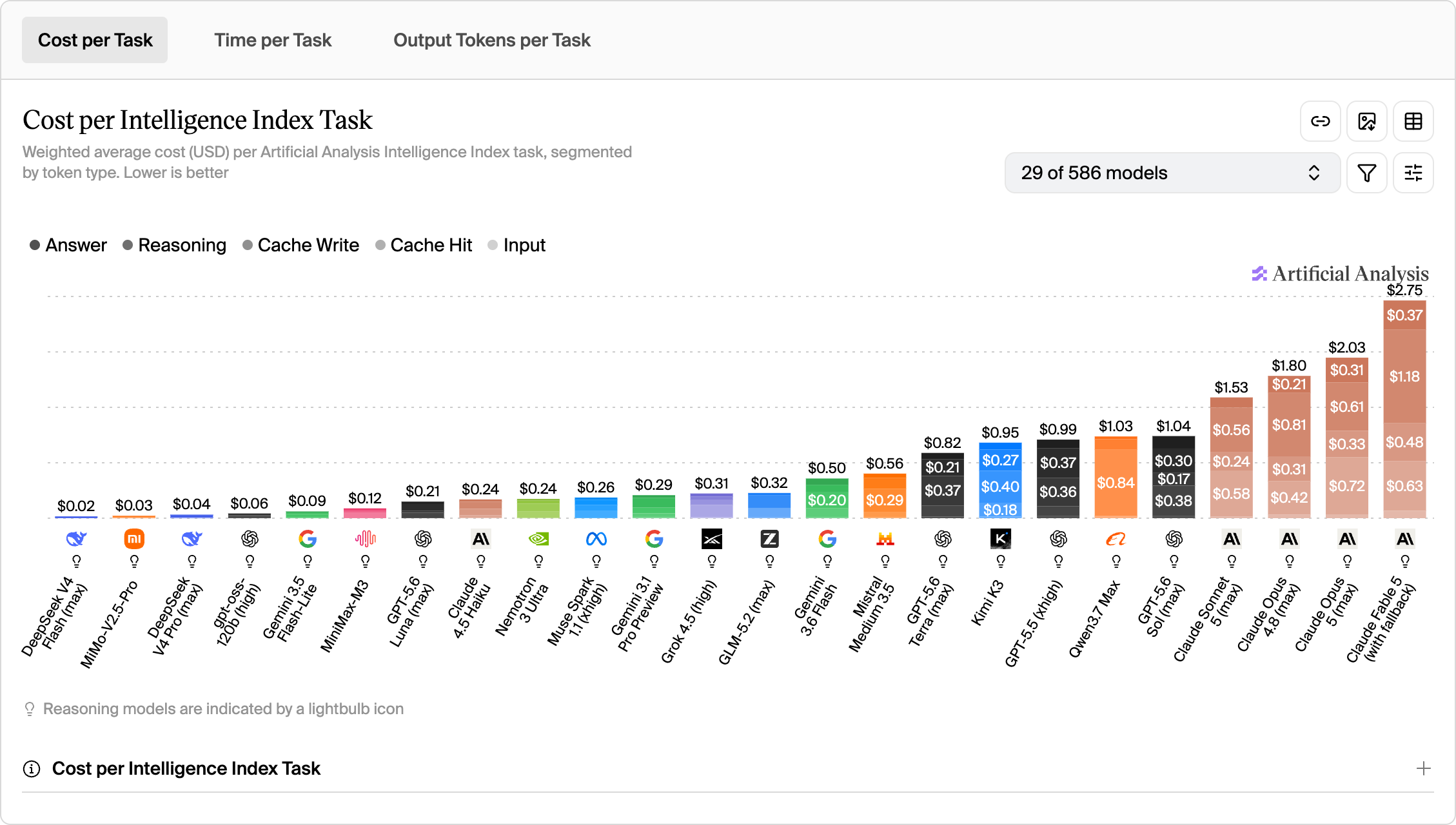The width and height of the screenshot is (1456, 825).
Task: Click the lightbulb icon under Kimi K3 logo
Action: click(x=1001, y=561)
